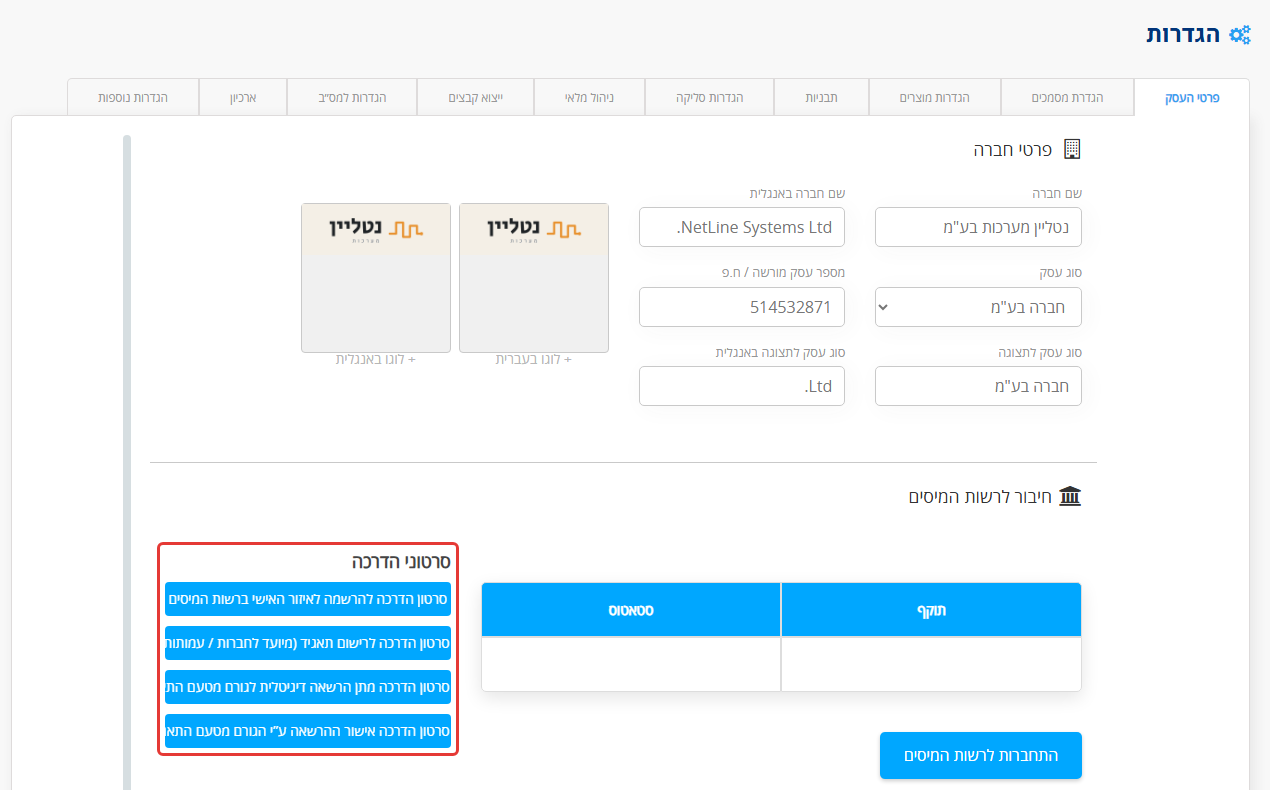Click the סוג עסק לתצוגה field
This screenshot has width=1270, height=790.
coord(978,386)
